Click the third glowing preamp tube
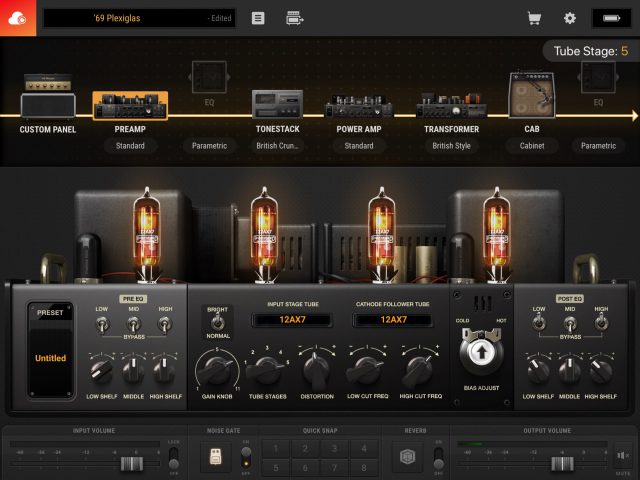The width and height of the screenshot is (640, 480). 382,235
